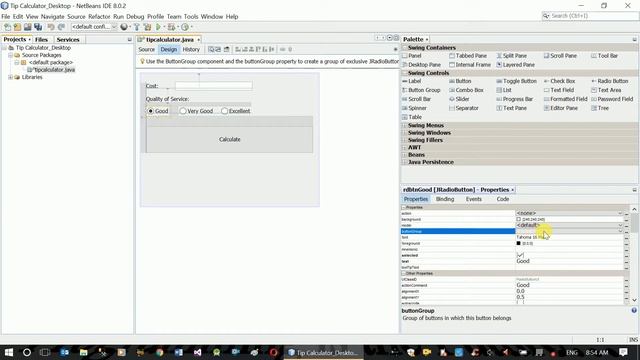Viewport: 640px width, 360px height.
Task: Click the Debug Project toolbar icon
Action: [x=171, y=27]
